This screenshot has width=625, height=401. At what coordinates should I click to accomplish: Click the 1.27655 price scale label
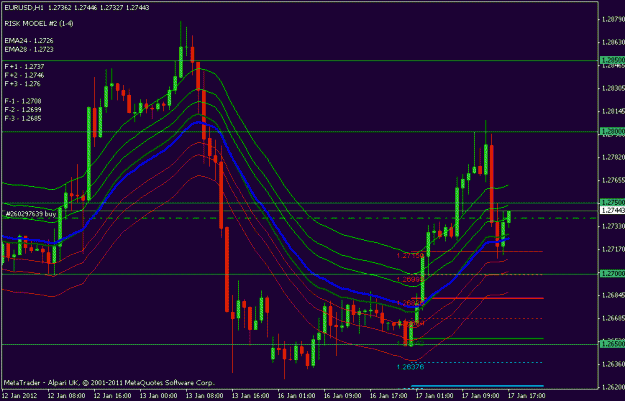[x=613, y=180]
